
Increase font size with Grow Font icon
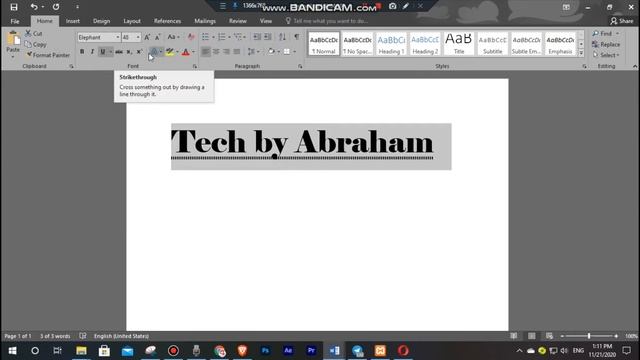click(x=147, y=37)
